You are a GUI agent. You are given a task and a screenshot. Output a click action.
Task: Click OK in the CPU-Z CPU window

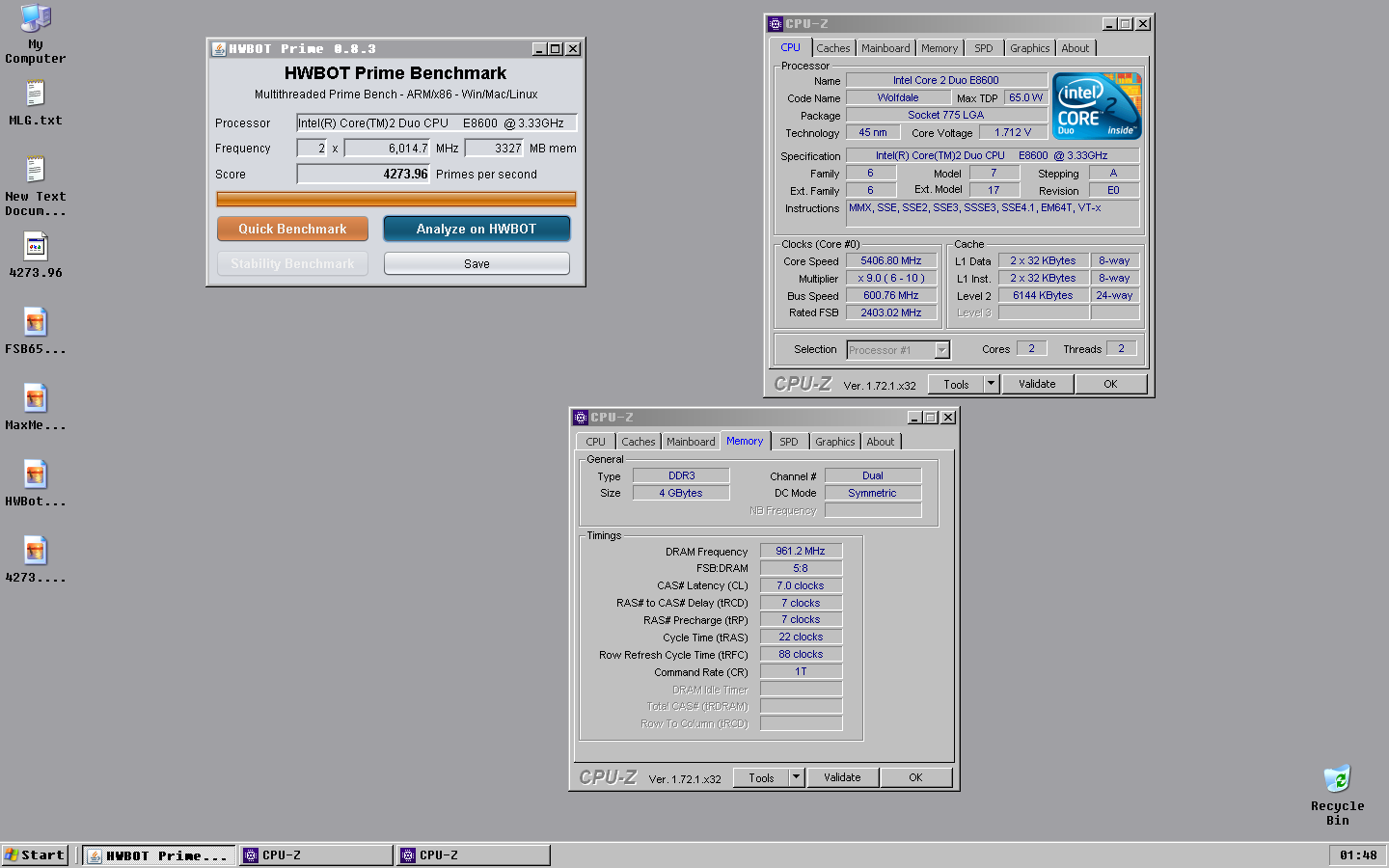[x=1110, y=384]
